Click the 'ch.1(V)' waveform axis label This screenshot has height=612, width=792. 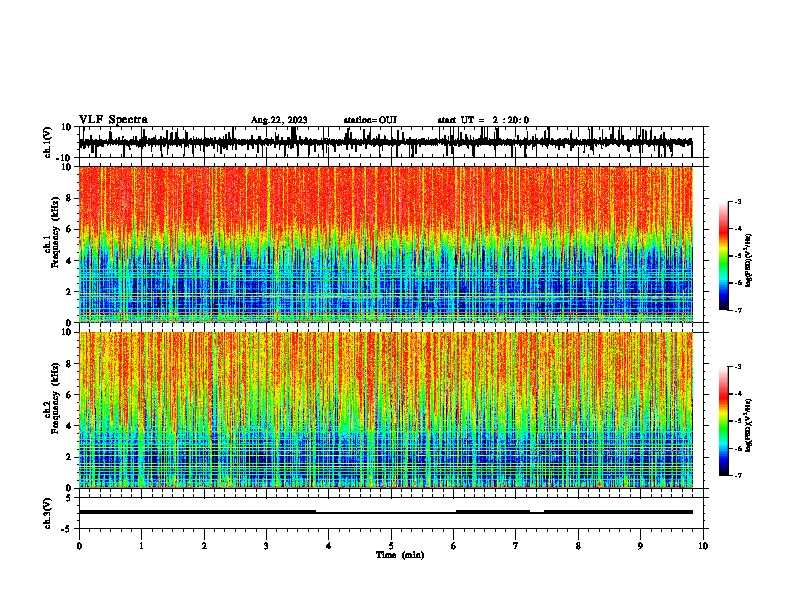pyautogui.click(x=48, y=142)
